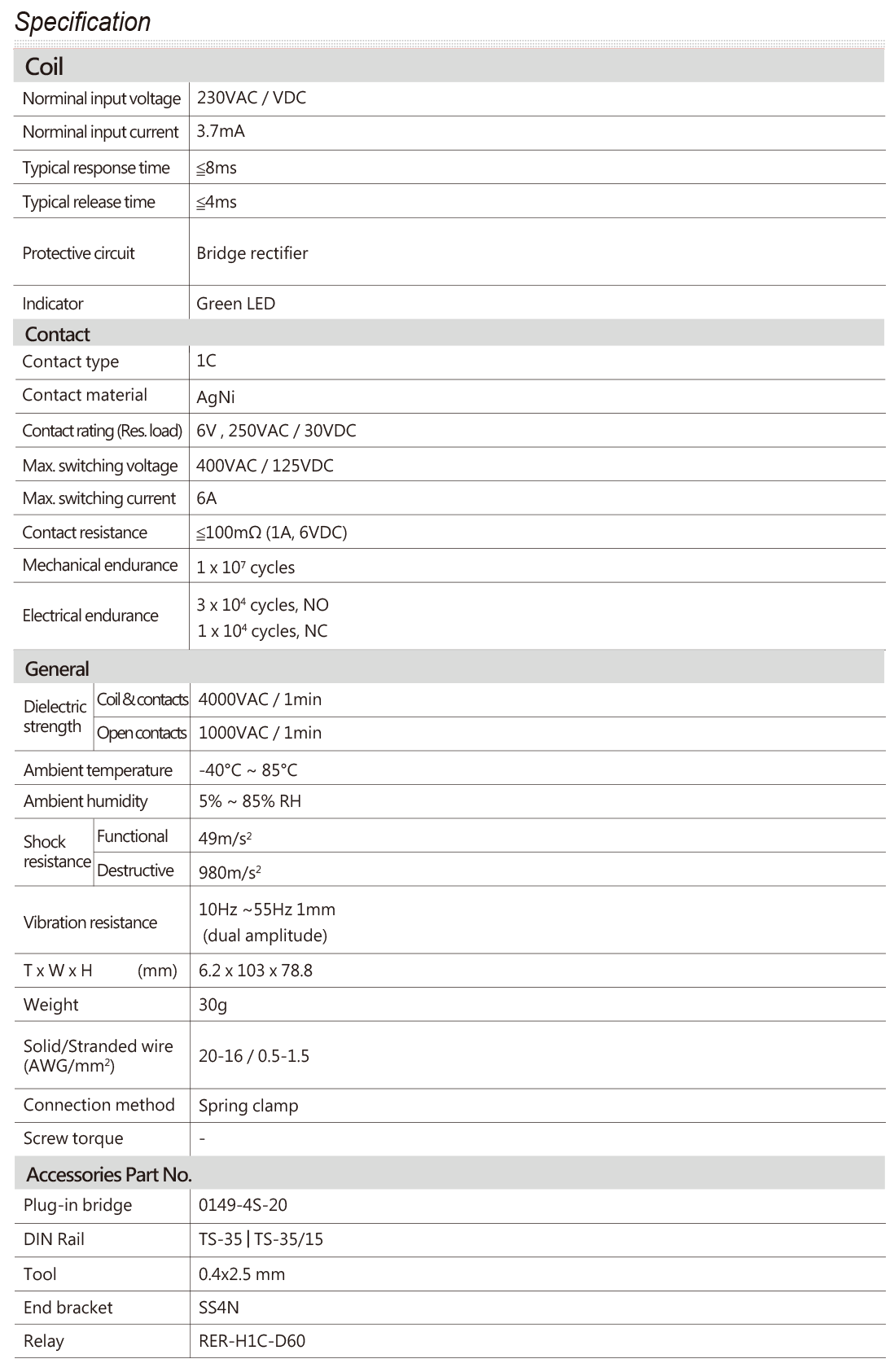The height and width of the screenshot is (1372, 894).
Task: Select the '≦8ms' response time value
Action: pos(216,168)
